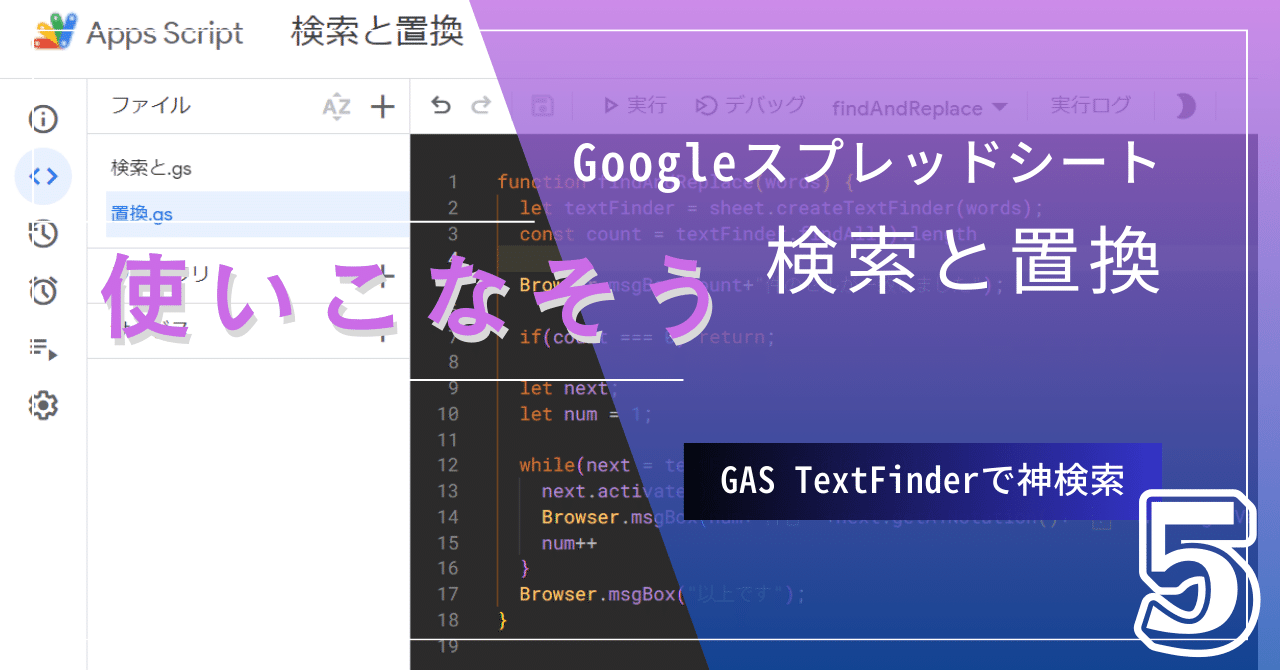Open Project Settings gear icon
1280x670 pixels.
[43, 406]
